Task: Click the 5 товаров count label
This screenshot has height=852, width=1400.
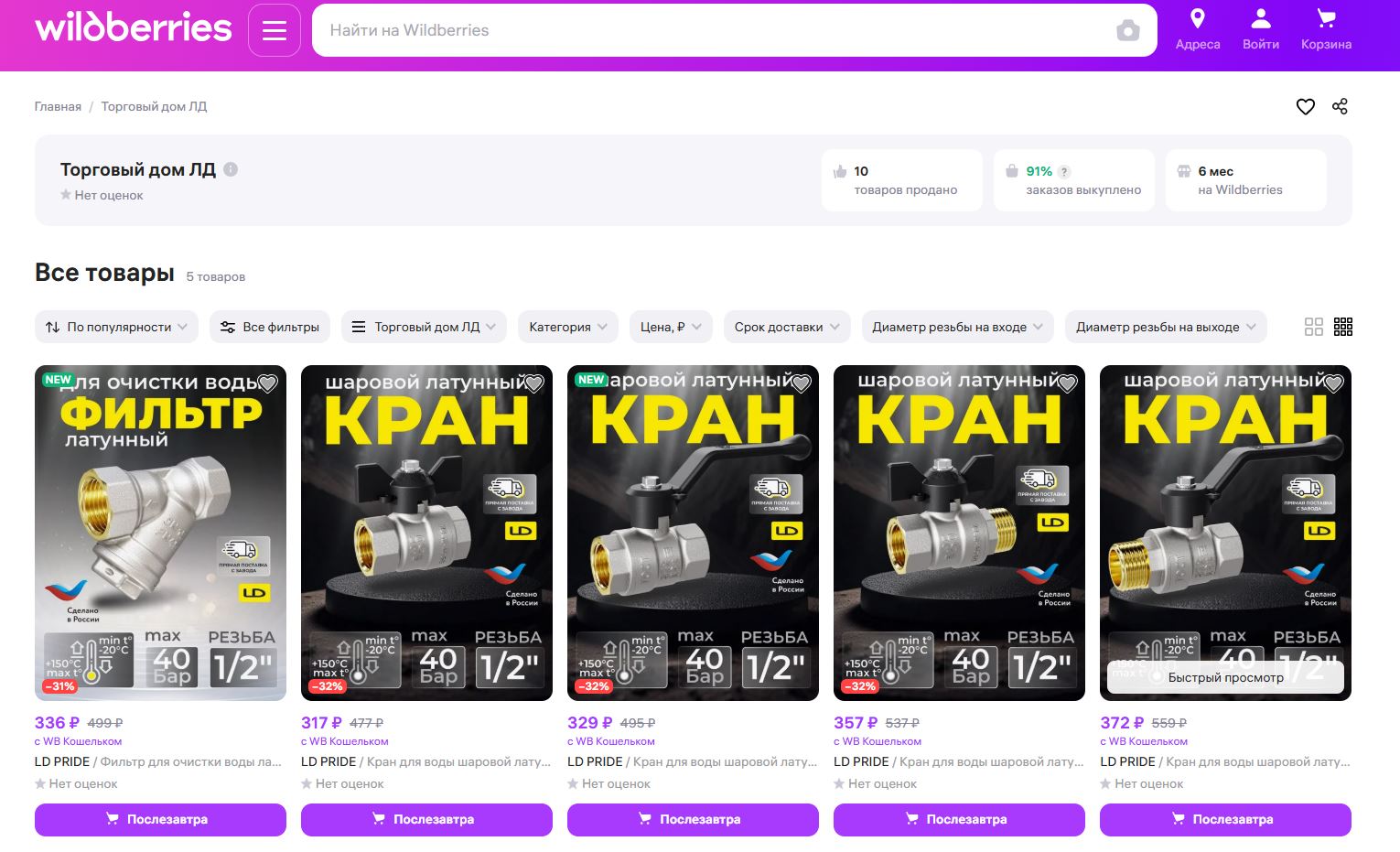Action: tap(216, 276)
